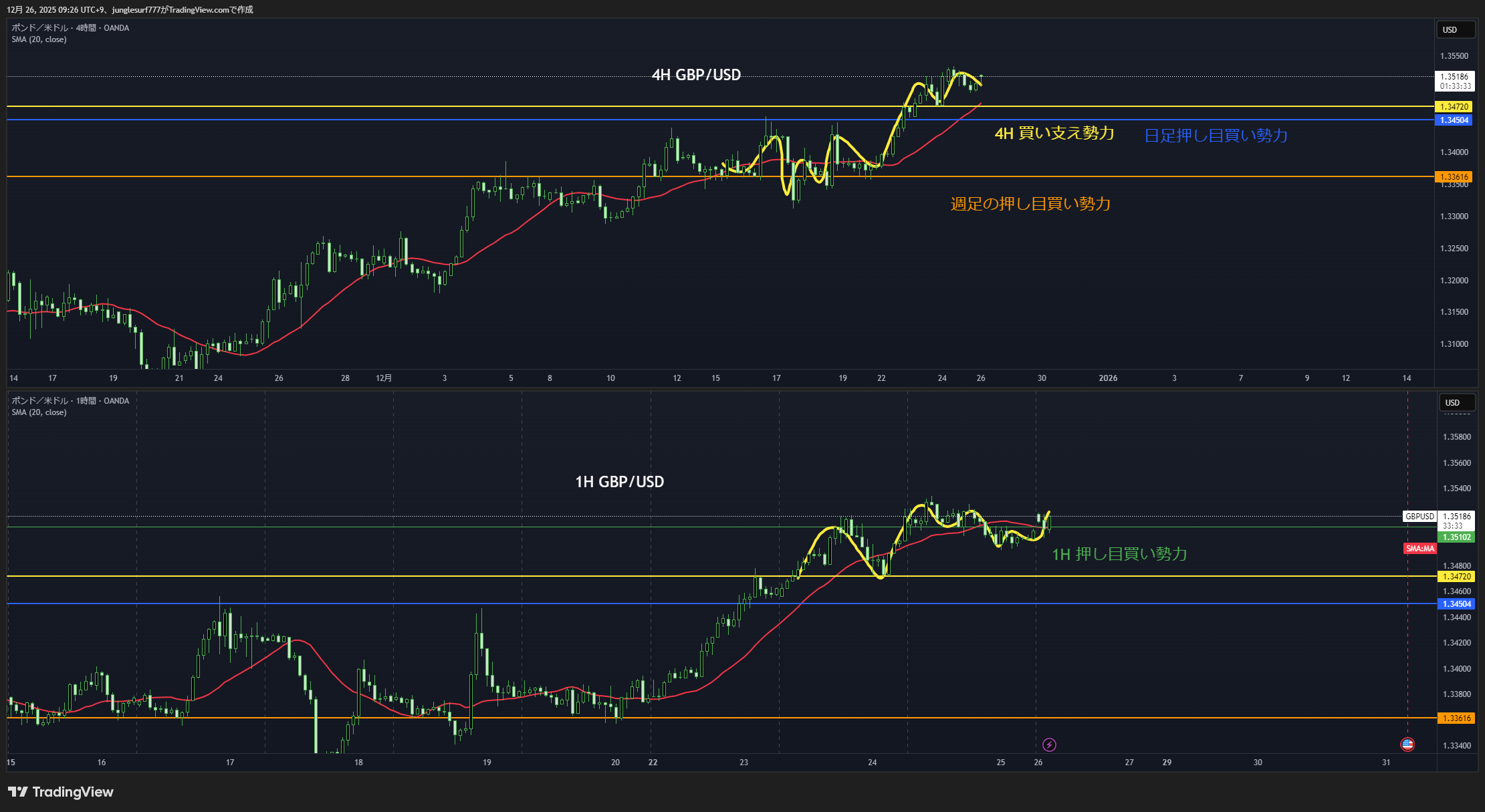This screenshot has width=1485, height=812.
Task: Open USD currency selector on 1H chart
Action: click(1456, 402)
